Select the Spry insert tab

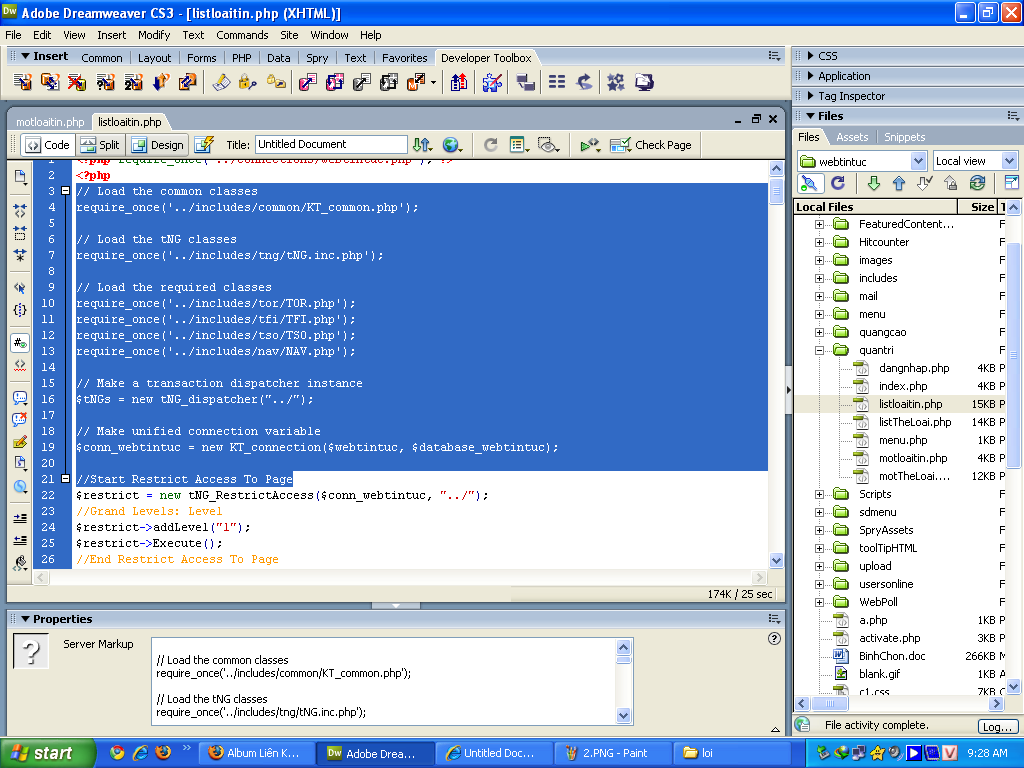click(317, 58)
